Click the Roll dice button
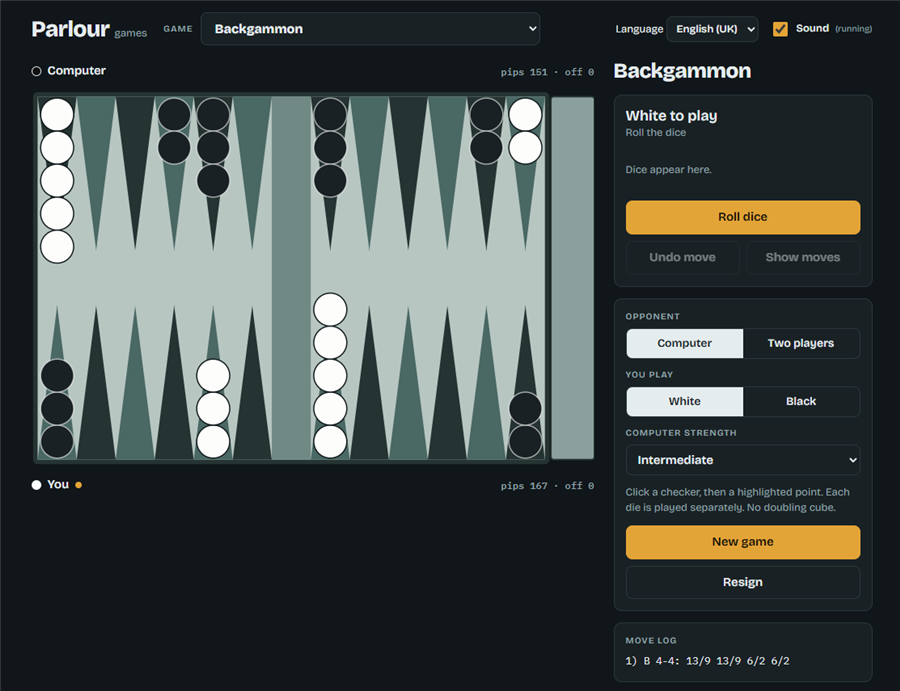The height and width of the screenshot is (691, 900). tap(743, 217)
